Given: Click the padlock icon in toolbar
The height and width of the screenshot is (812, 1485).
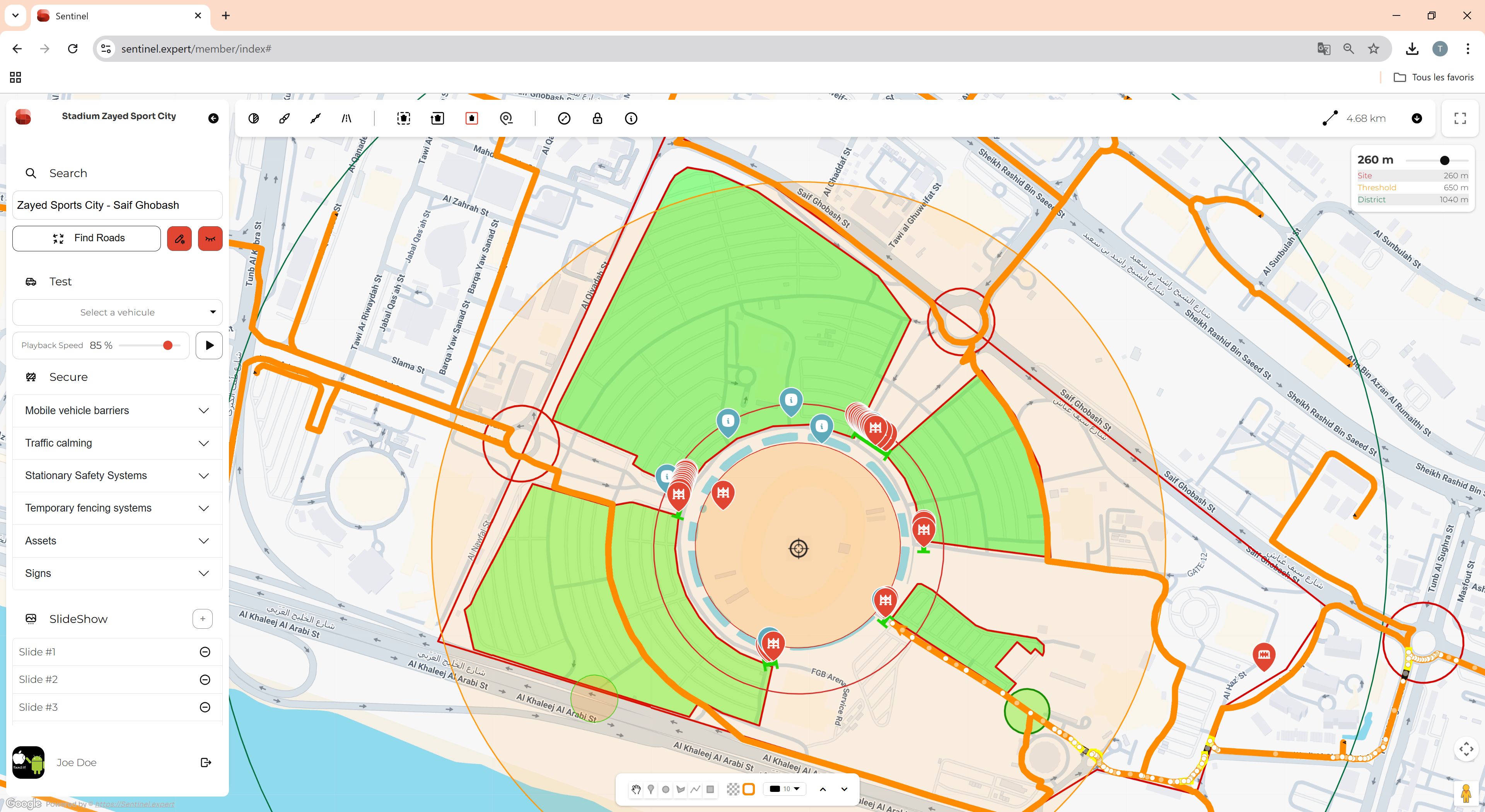Looking at the screenshot, I should pyautogui.click(x=597, y=118).
